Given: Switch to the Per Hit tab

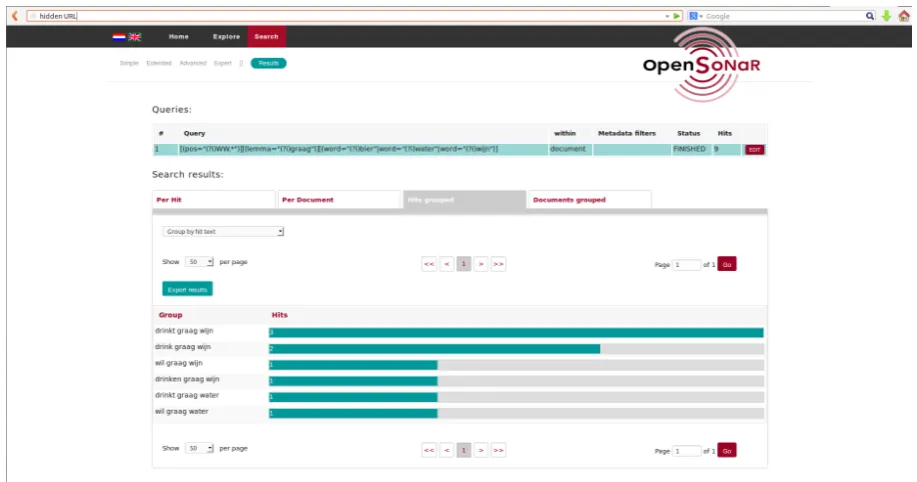Looking at the screenshot, I should pos(213,199).
